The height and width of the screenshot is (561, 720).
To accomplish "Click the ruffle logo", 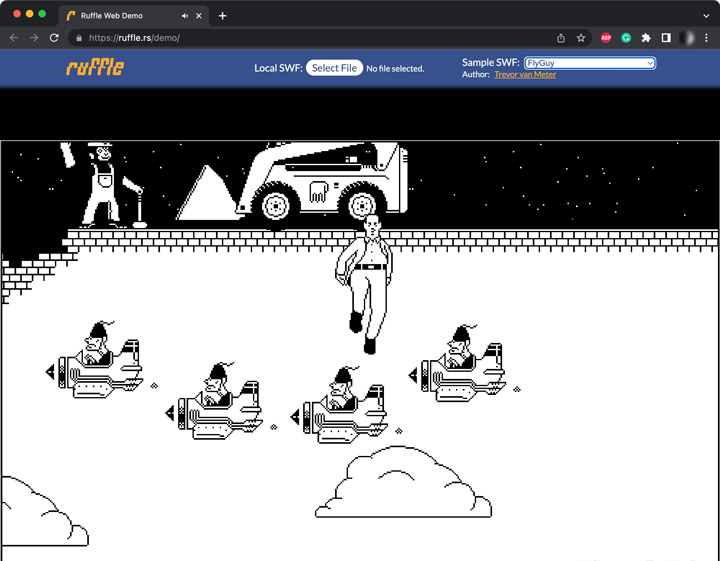I will pos(95,67).
